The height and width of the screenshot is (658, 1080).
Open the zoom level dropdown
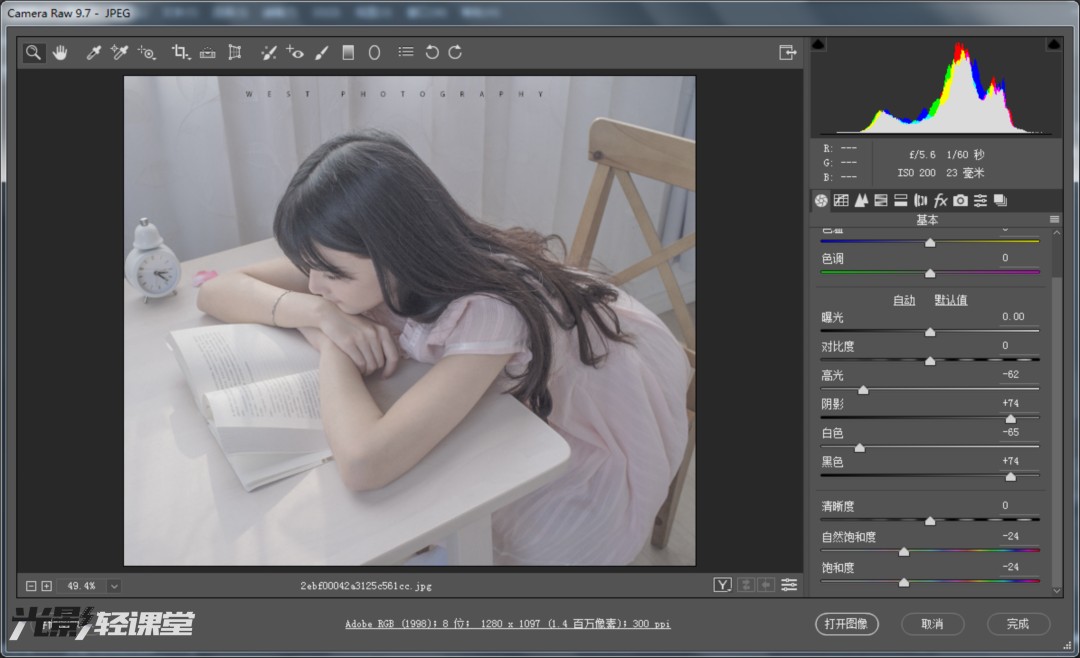[114, 586]
